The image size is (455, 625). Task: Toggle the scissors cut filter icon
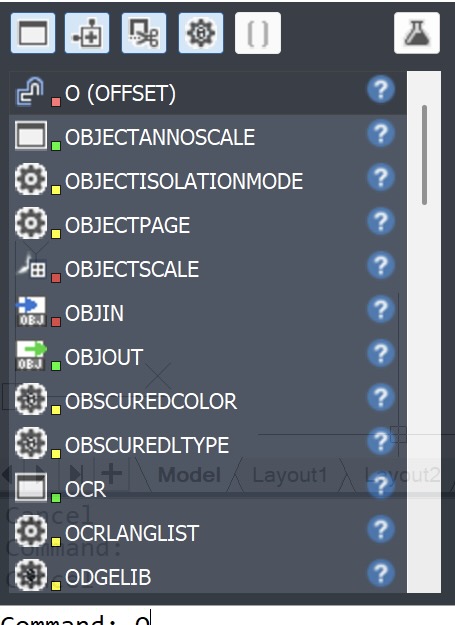pos(144,33)
